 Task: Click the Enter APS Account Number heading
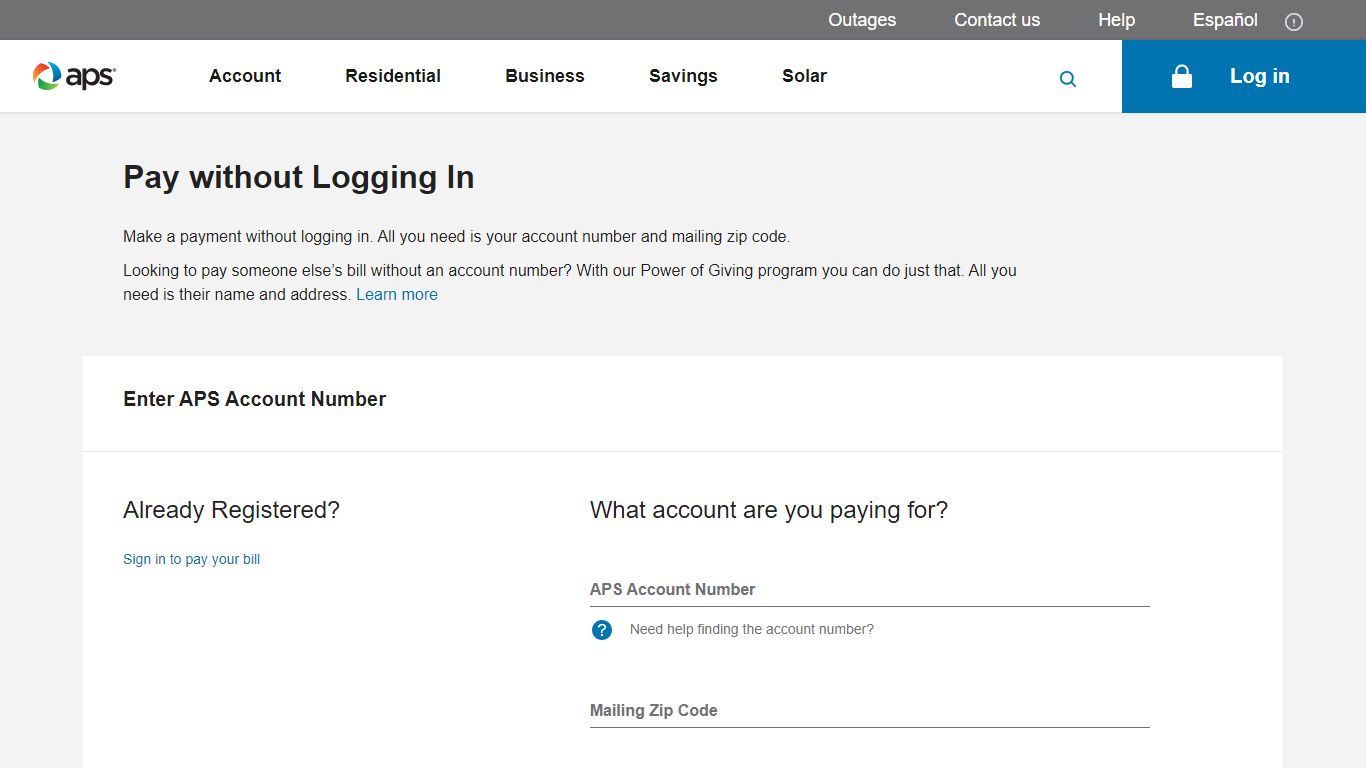click(254, 399)
